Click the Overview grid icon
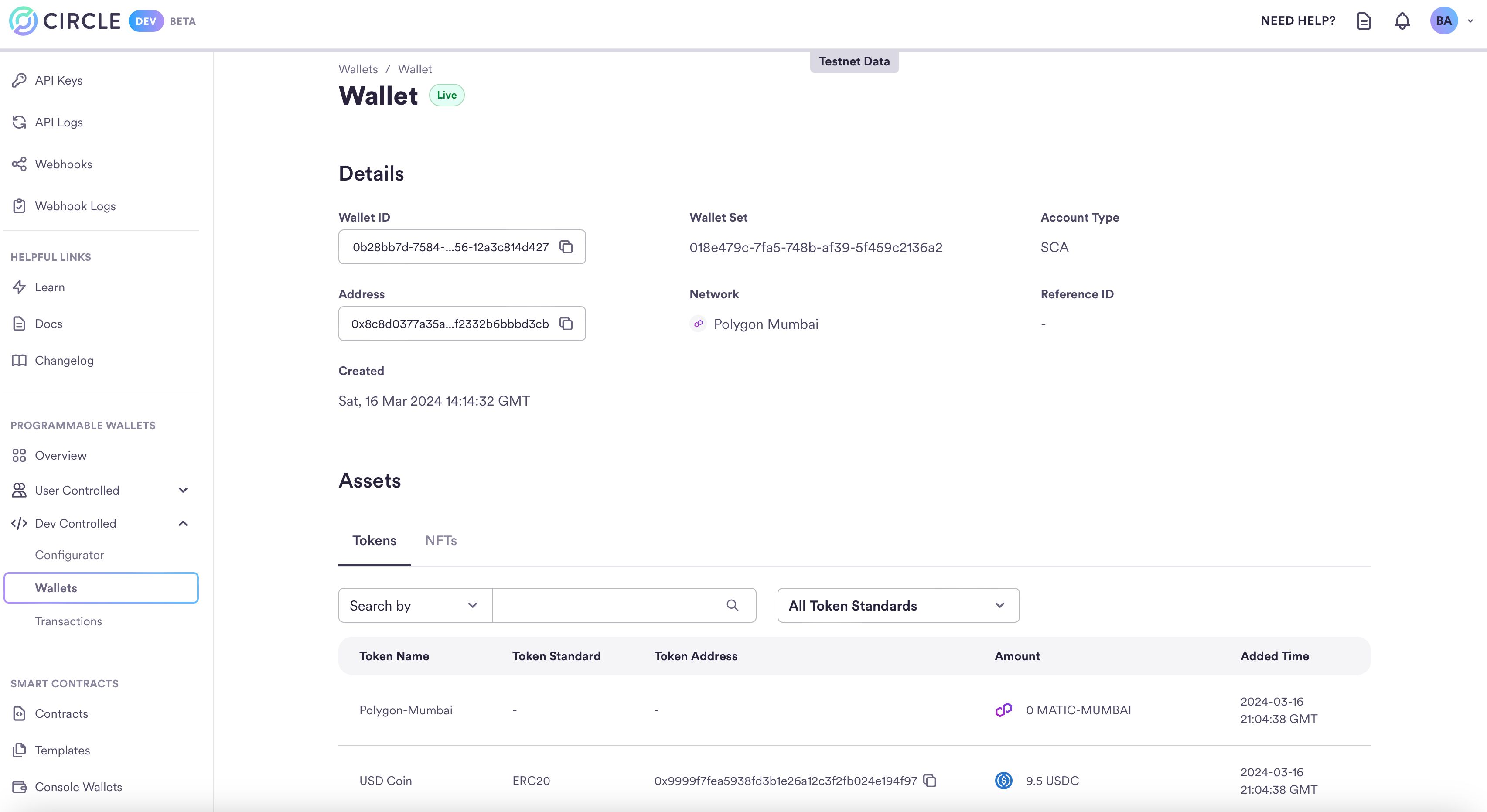This screenshot has height=812, width=1487. (19, 455)
